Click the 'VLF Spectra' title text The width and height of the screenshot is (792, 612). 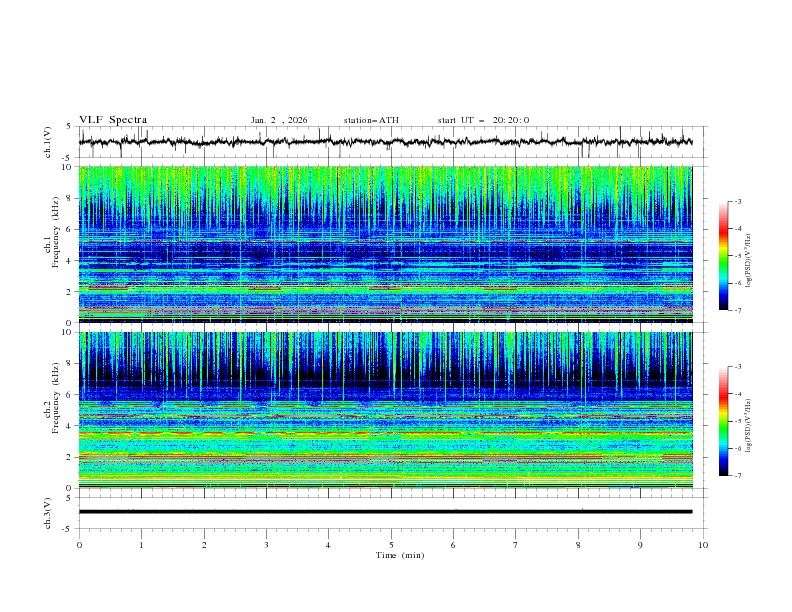point(113,120)
